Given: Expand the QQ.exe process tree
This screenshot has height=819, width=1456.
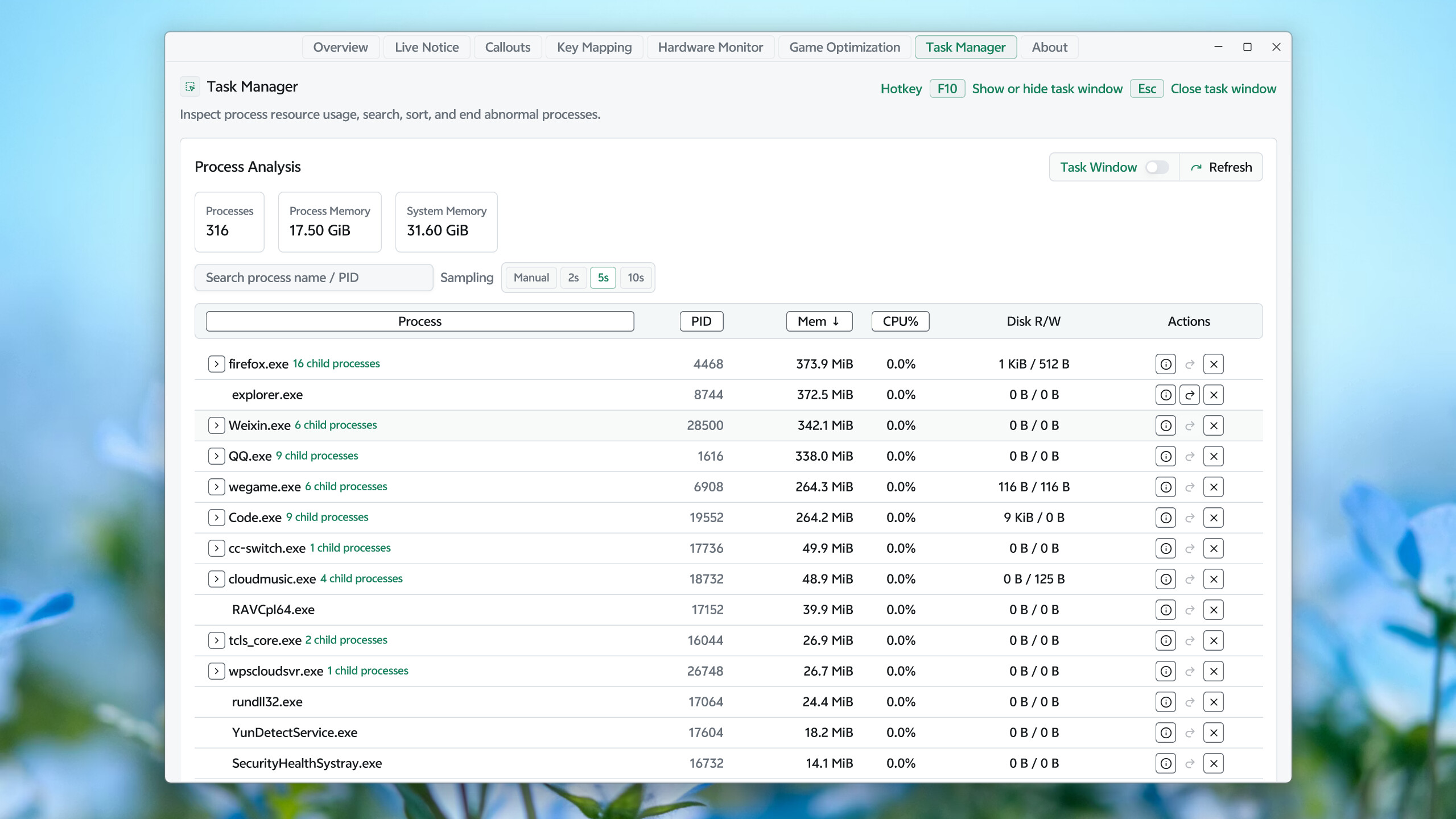Looking at the screenshot, I should (x=216, y=456).
